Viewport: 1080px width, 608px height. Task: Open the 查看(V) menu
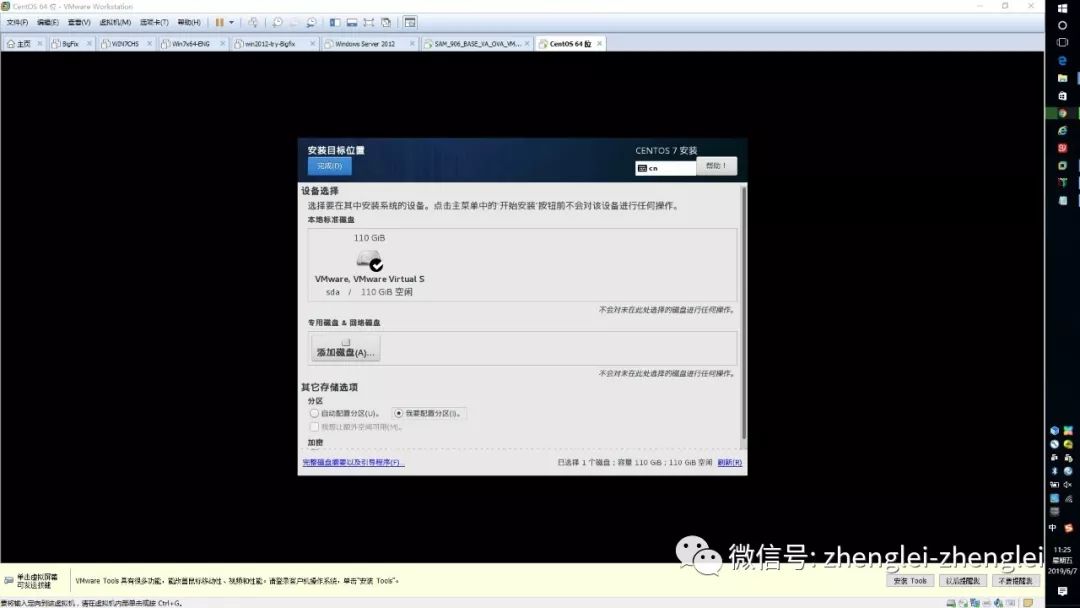coord(79,23)
